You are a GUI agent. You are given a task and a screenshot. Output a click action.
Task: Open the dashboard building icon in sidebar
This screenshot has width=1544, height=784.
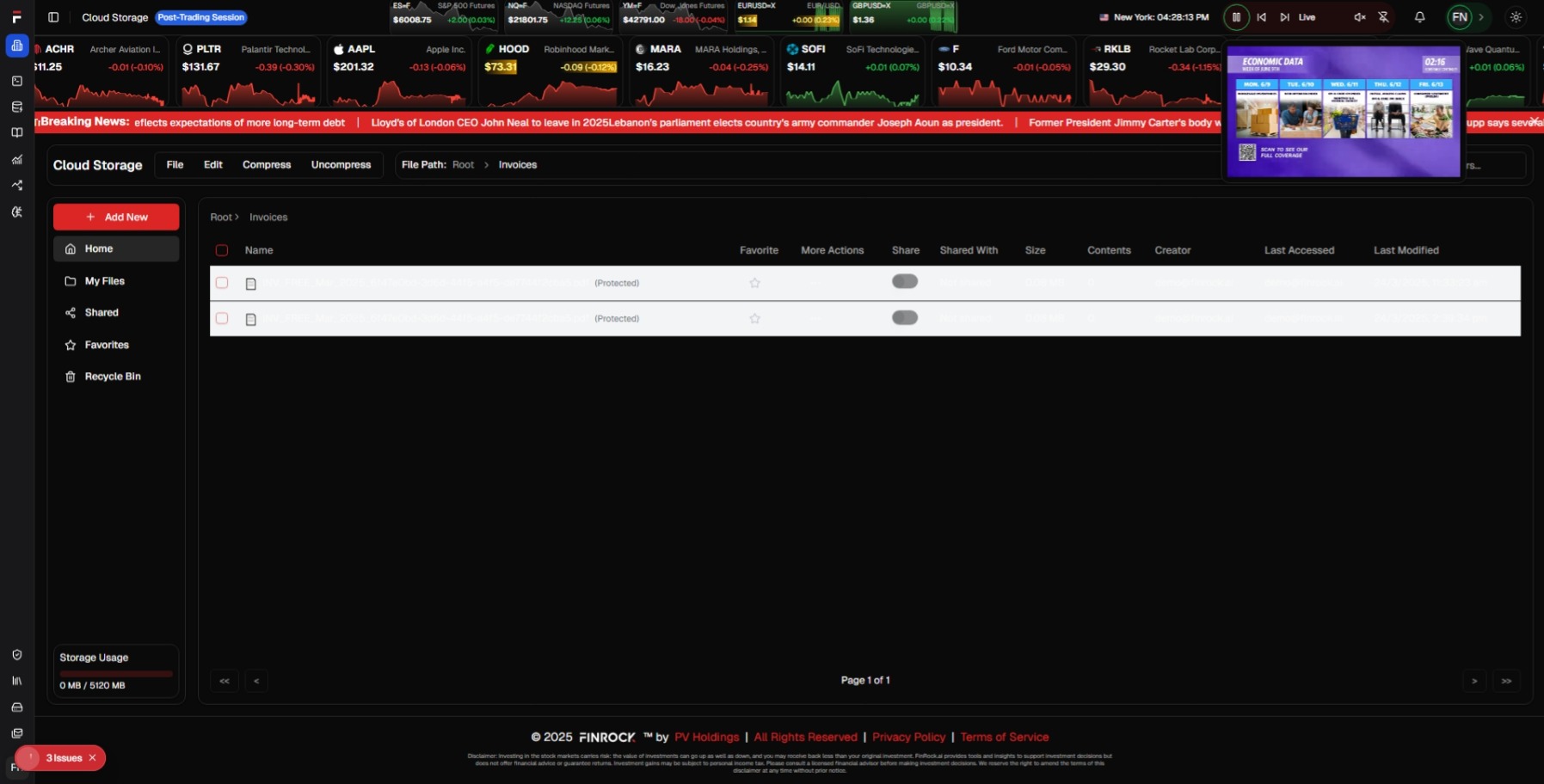(17, 46)
